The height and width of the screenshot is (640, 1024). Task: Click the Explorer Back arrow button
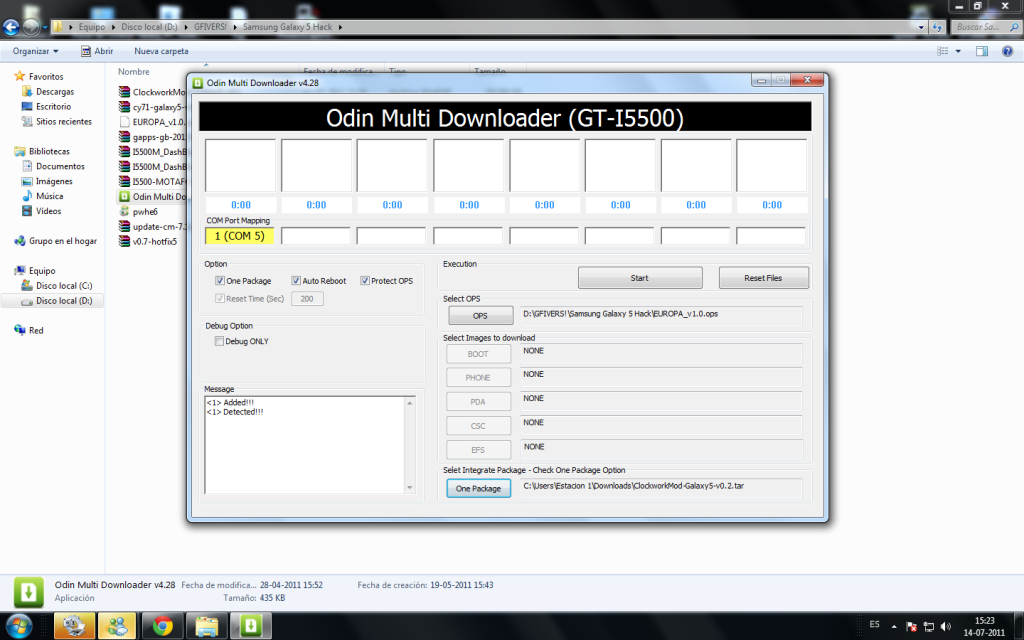click(x=10, y=27)
